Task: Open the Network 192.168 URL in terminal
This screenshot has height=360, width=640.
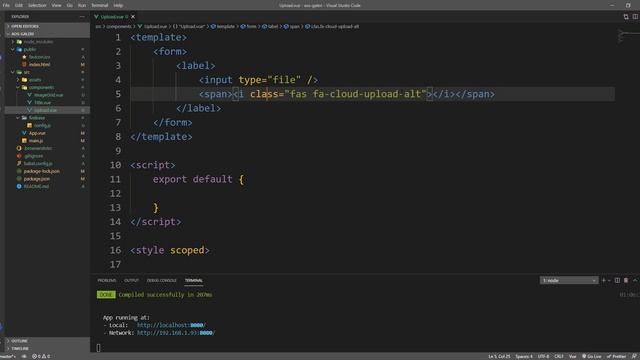Action: tap(176, 333)
